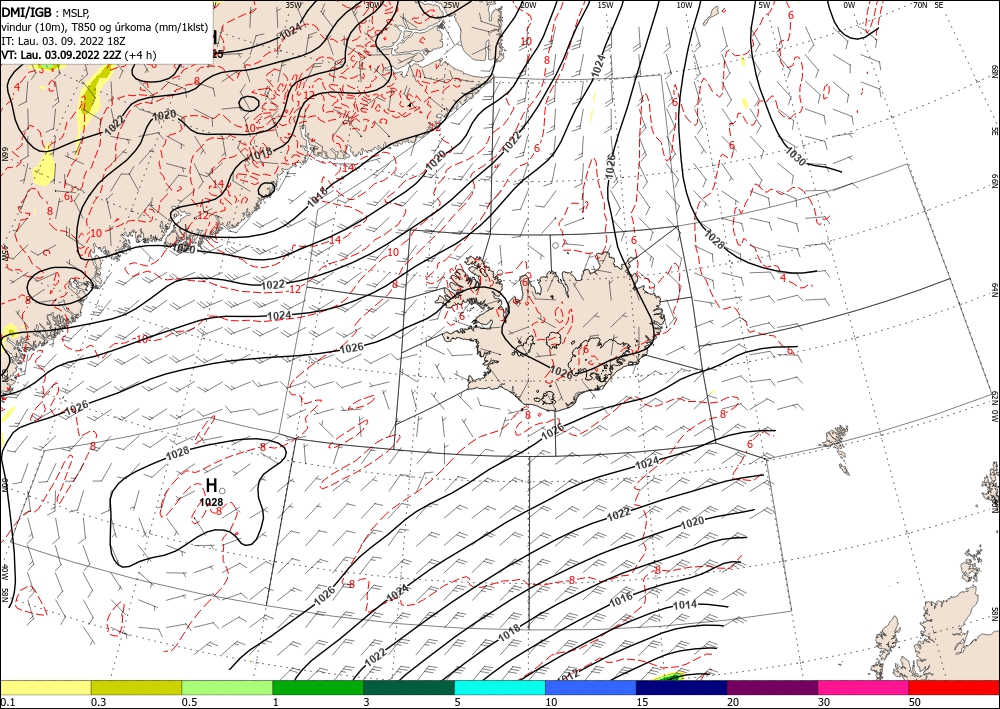Click the 'DMI/IGB : MSLP,' title text

click(x=44, y=13)
